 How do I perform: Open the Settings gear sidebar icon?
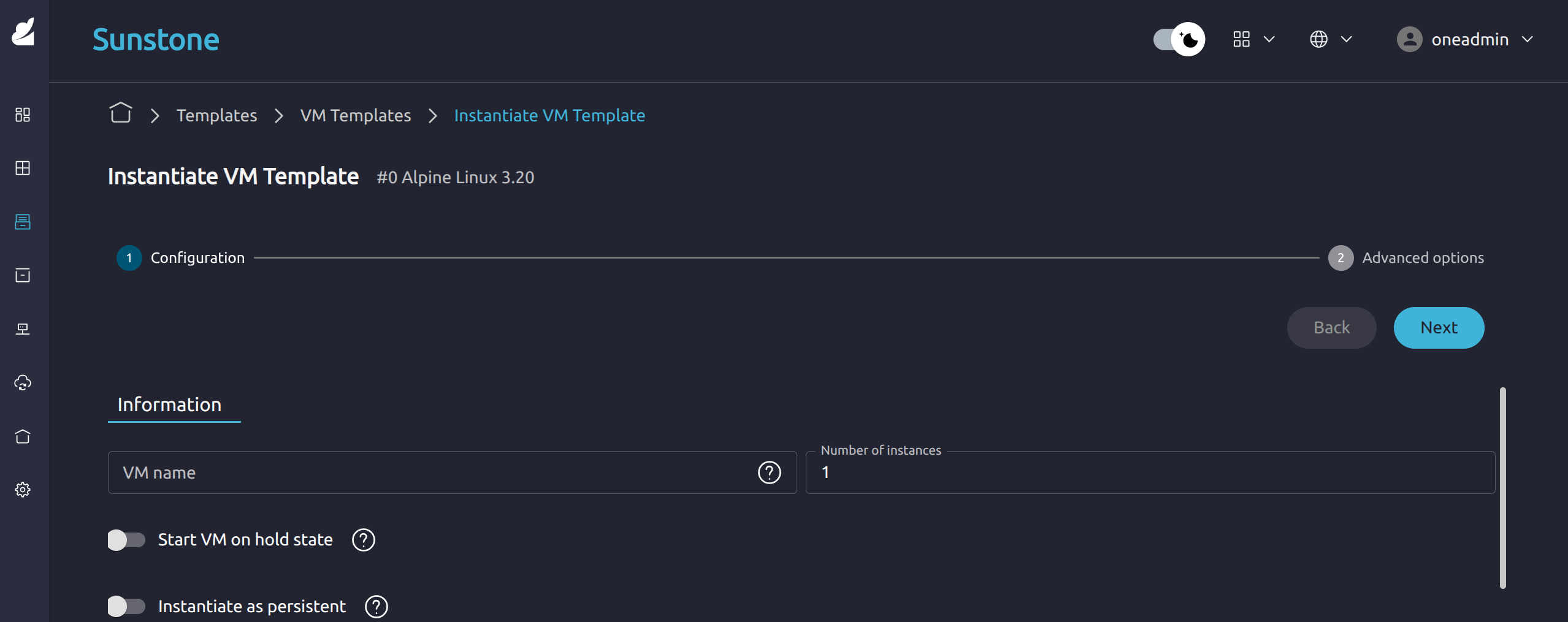pos(23,490)
